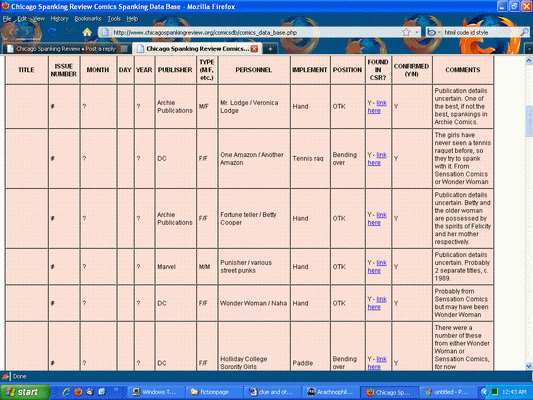Close the Chicago Spanking Review Comics tab

pos(254,49)
